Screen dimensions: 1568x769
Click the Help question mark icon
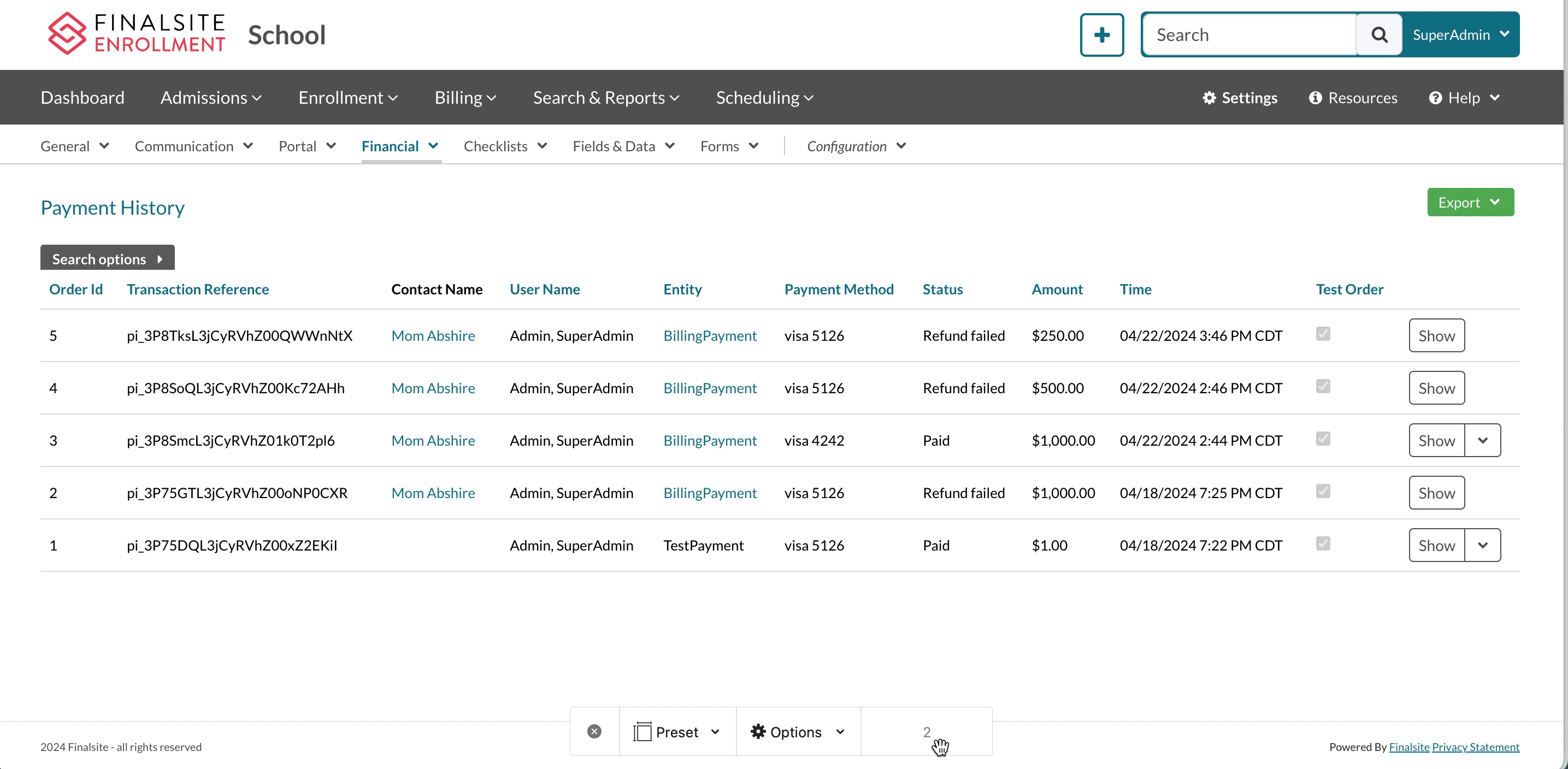click(1435, 97)
